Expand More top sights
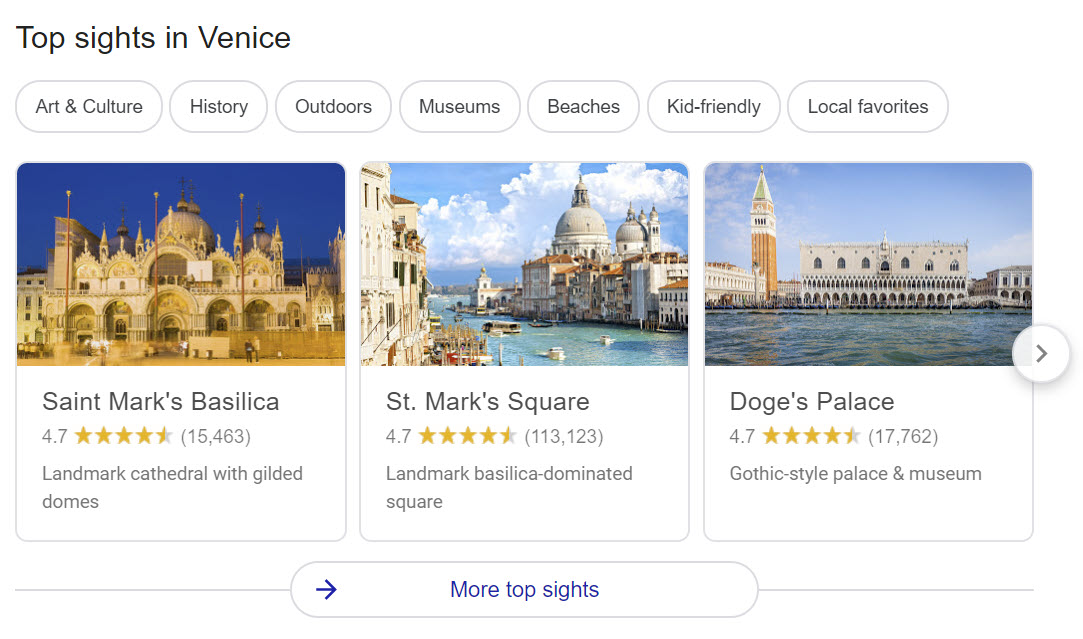The height and width of the screenshot is (639, 1083). pos(524,590)
